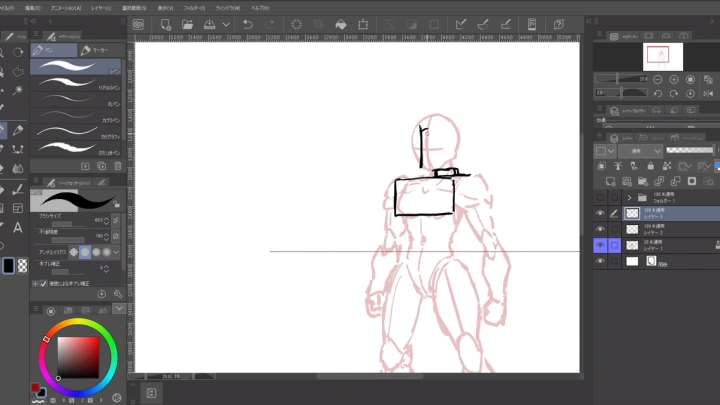Click the Clear (spinning circle) icon in command bar

point(297,24)
